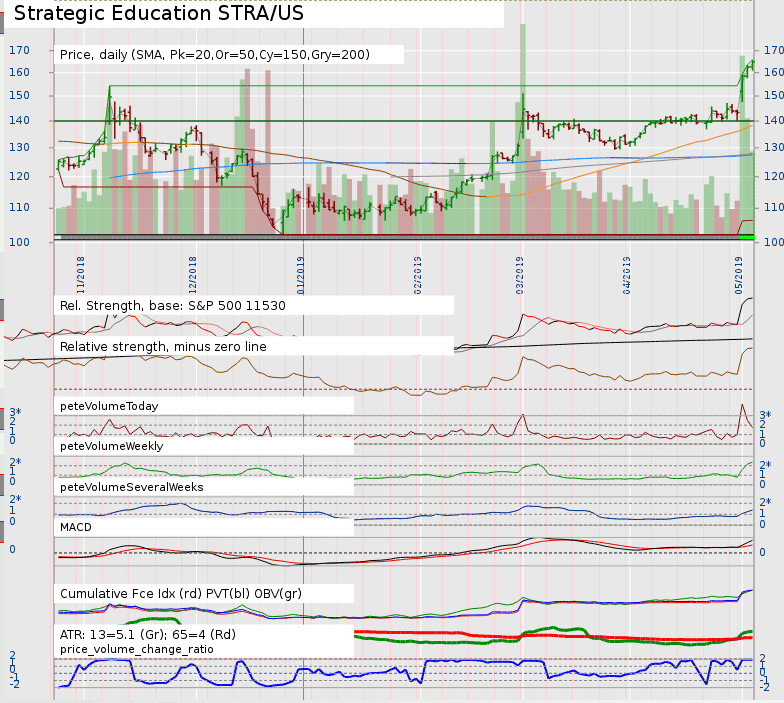Click the bright green marker ending the price panel baseline

(746, 237)
